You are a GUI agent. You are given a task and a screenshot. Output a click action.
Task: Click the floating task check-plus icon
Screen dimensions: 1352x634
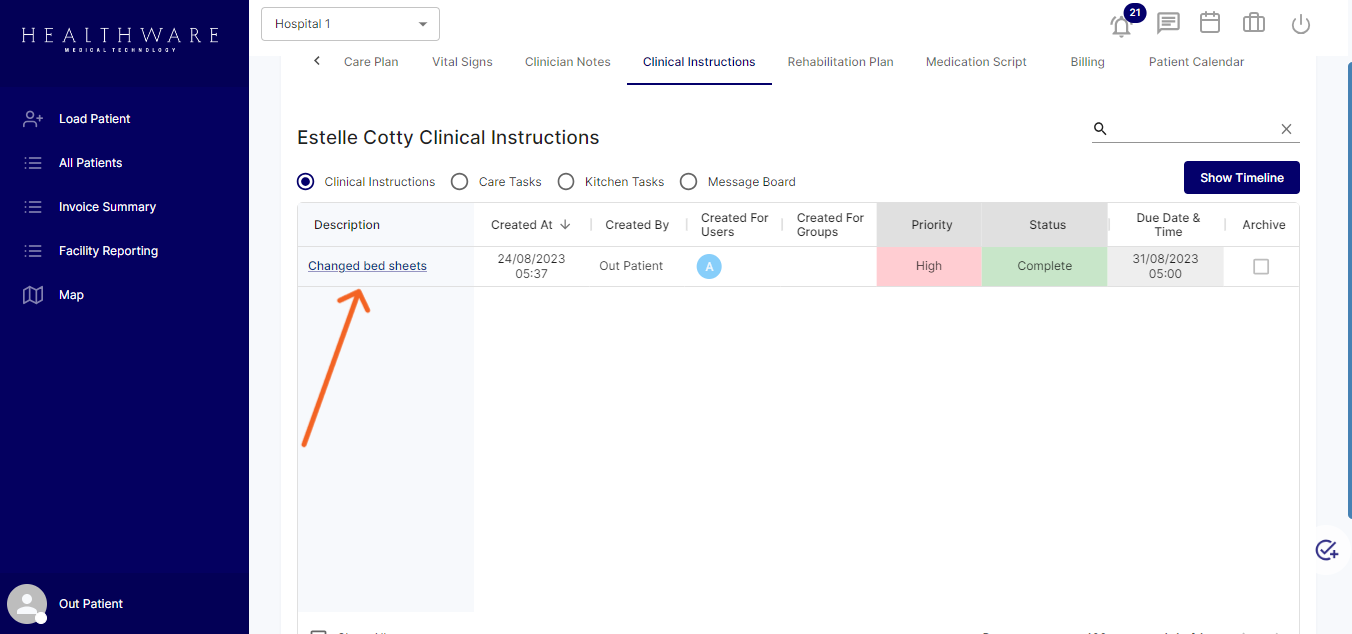pos(1326,549)
